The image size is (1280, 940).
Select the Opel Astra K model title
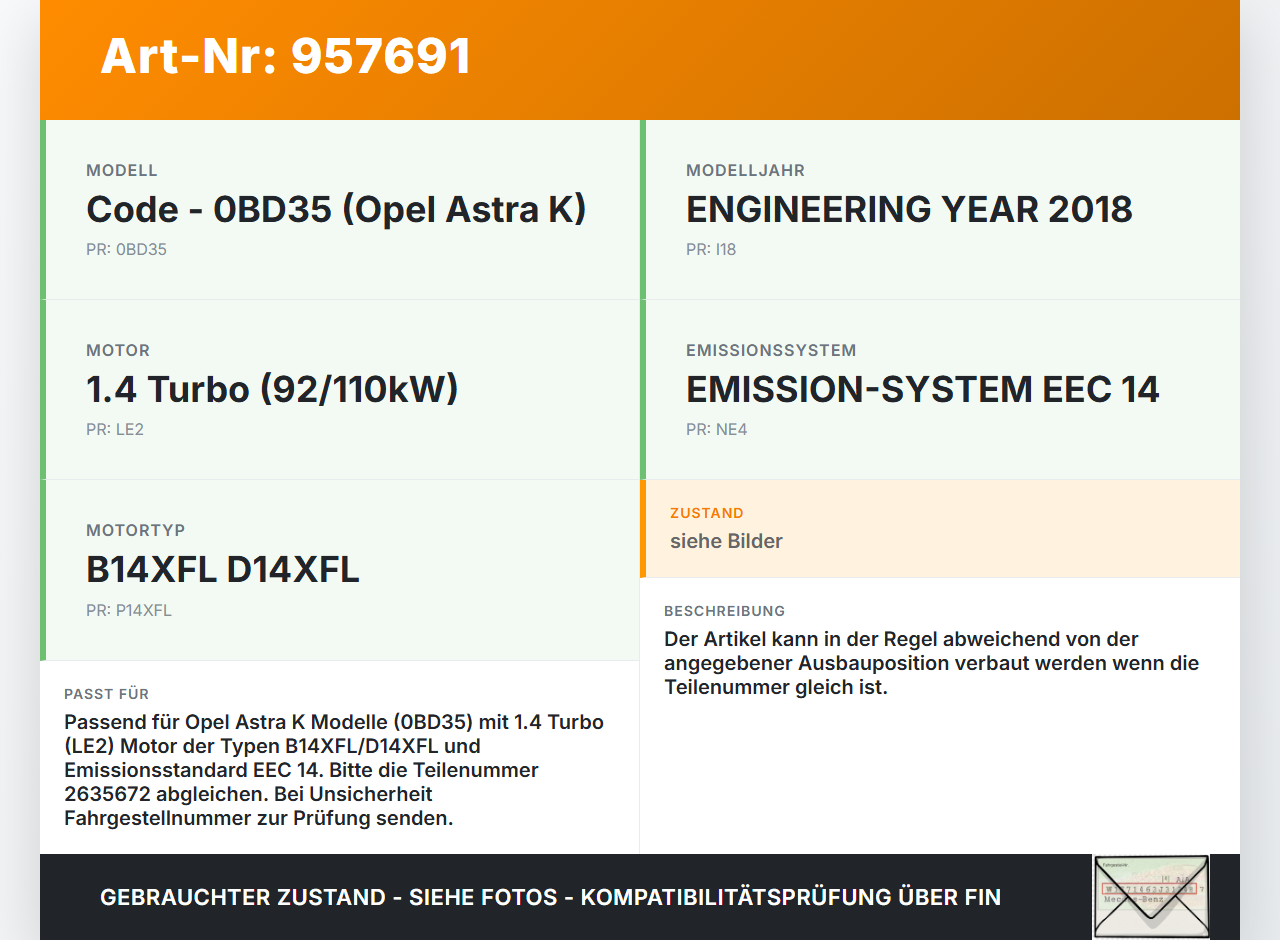pyautogui.click(x=336, y=209)
